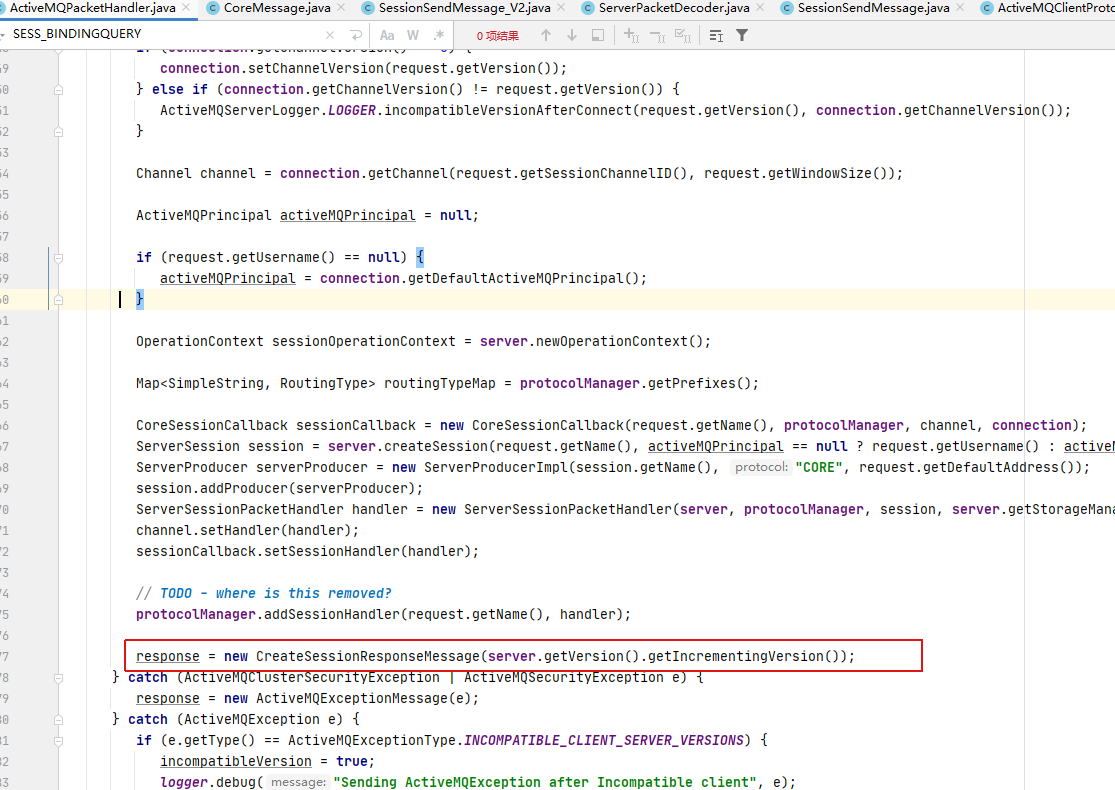Viewport: 1115px width, 790px height.
Task: Toggle Regex (.*) search option
Action: coord(439,35)
